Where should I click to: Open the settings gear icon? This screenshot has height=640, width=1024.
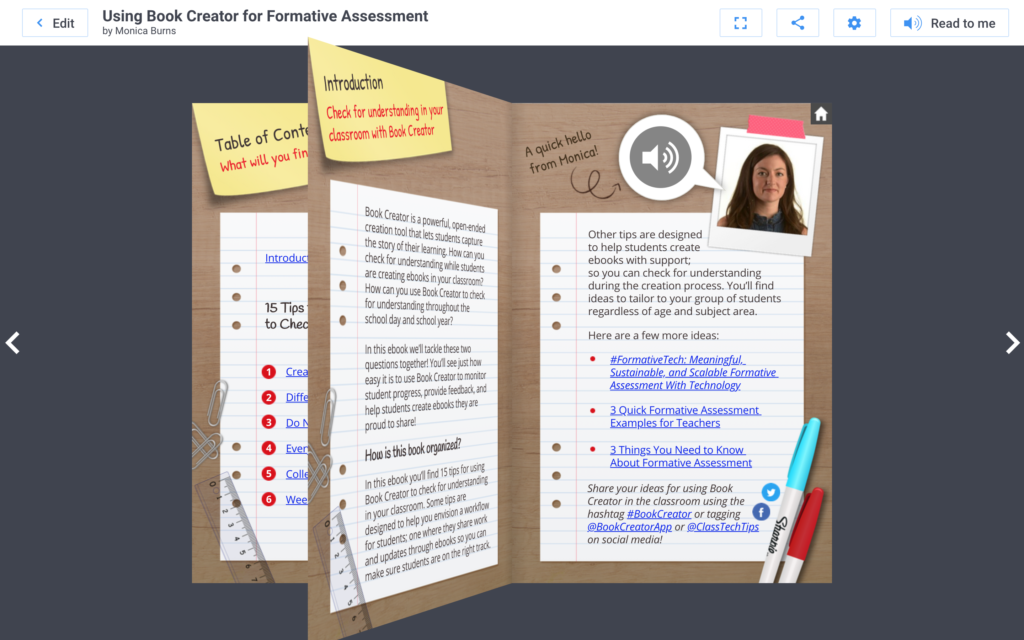point(854,23)
